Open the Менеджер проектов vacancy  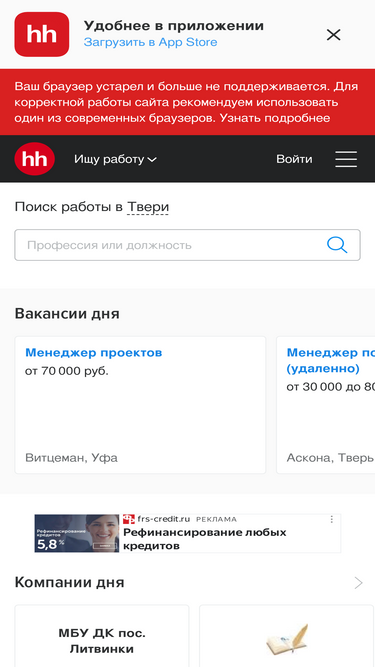pos(94,353)
